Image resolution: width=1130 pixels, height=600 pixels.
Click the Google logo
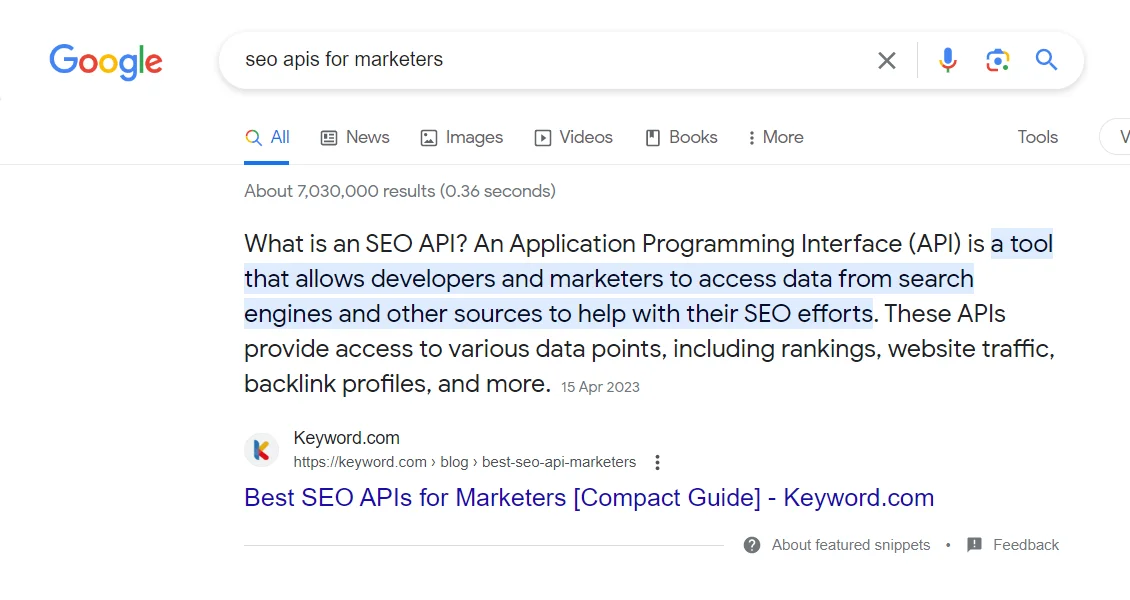point(105,62)
